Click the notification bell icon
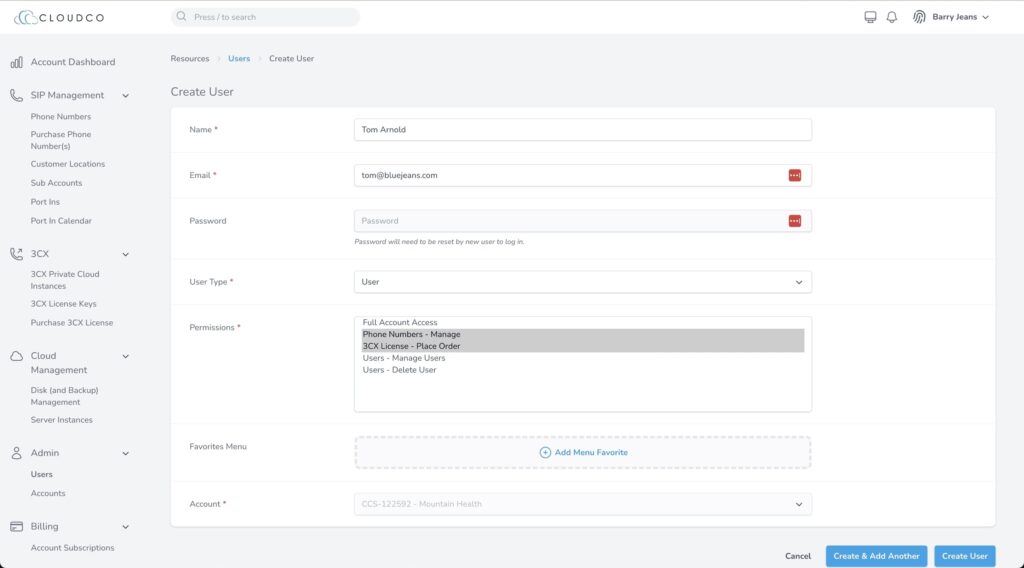This screenshot has height=568, width=1024. 892,17
